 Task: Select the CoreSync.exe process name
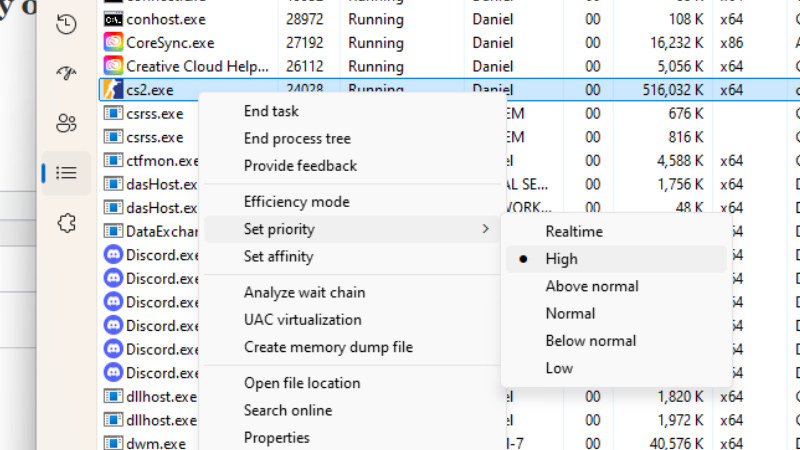coord(170,43)
